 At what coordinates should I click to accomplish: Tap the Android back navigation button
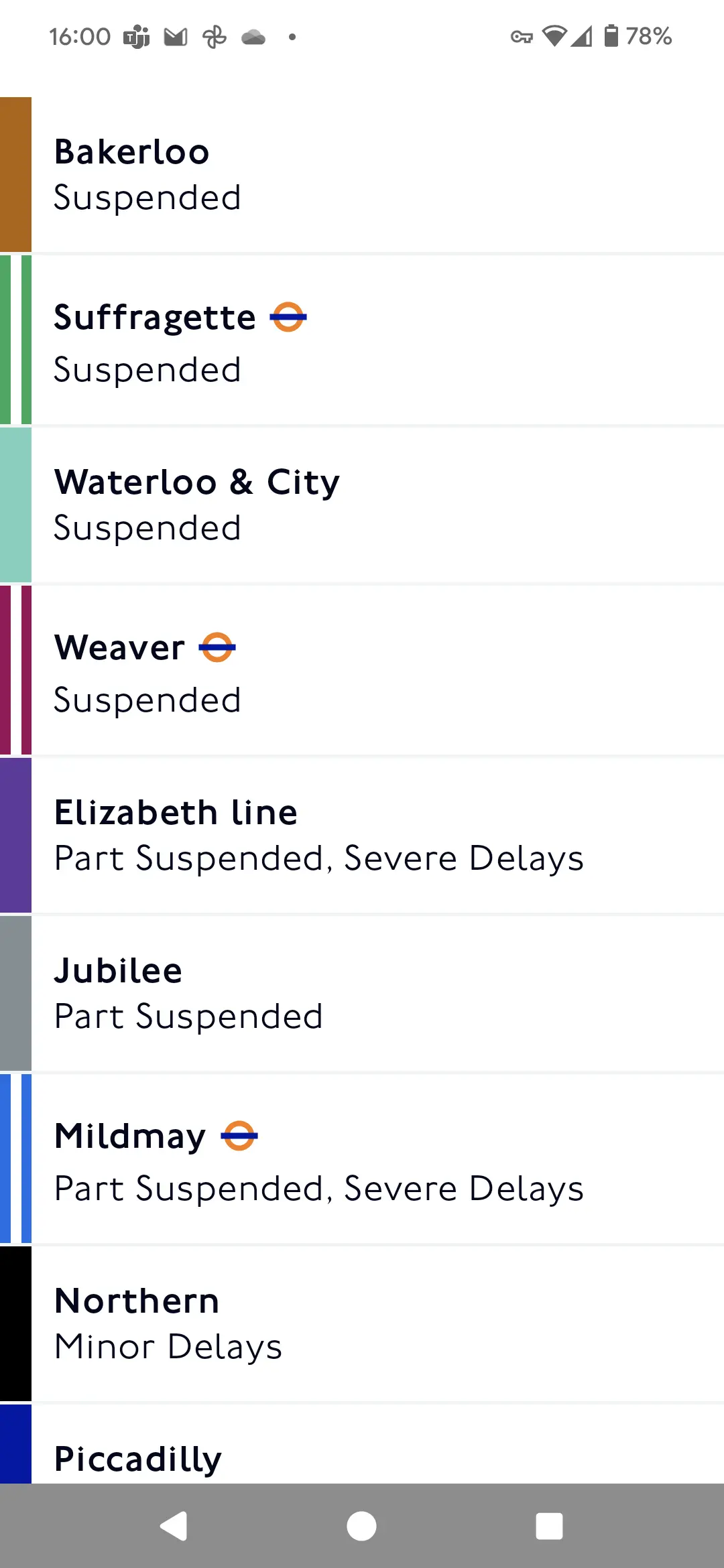click(x=174, y=1526)
